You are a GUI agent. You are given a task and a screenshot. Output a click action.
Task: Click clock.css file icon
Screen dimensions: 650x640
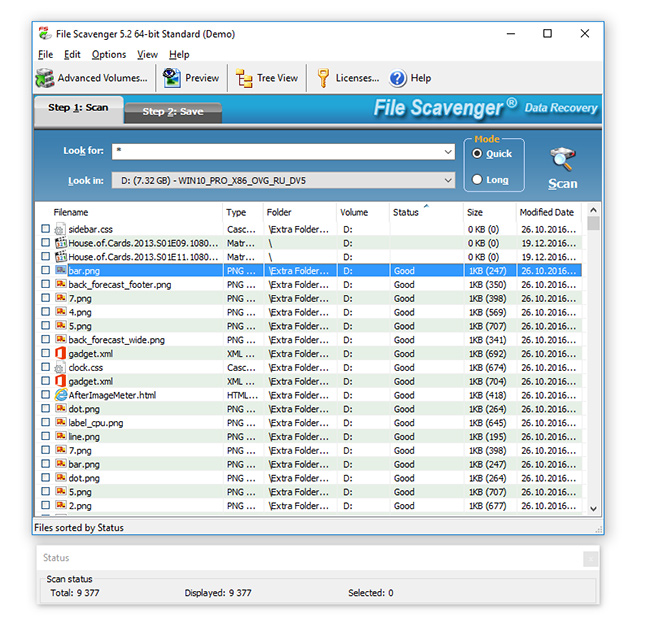pos(61,367)
